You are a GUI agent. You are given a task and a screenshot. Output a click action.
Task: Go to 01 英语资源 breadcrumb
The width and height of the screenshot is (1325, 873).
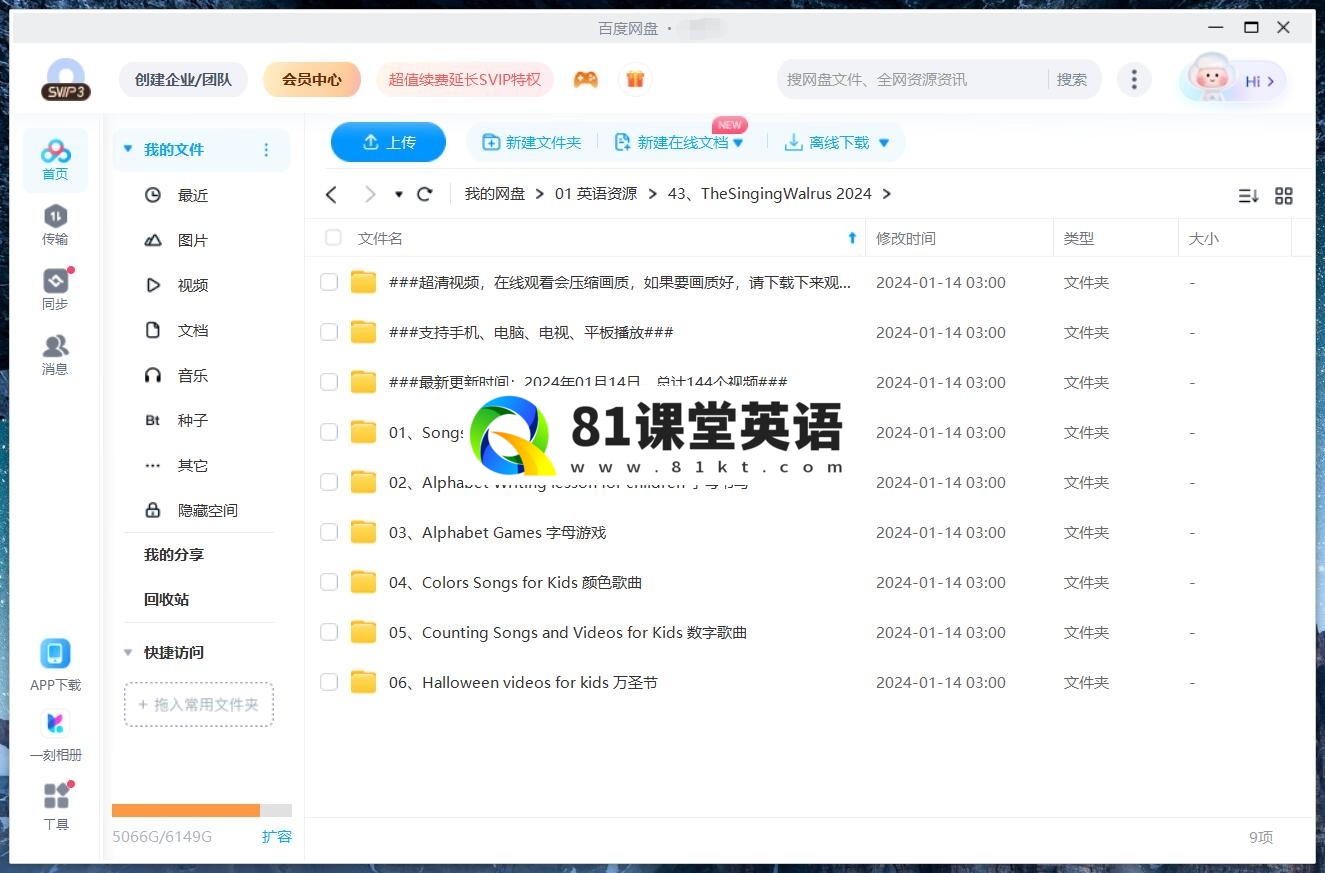(x=596, y=194)
